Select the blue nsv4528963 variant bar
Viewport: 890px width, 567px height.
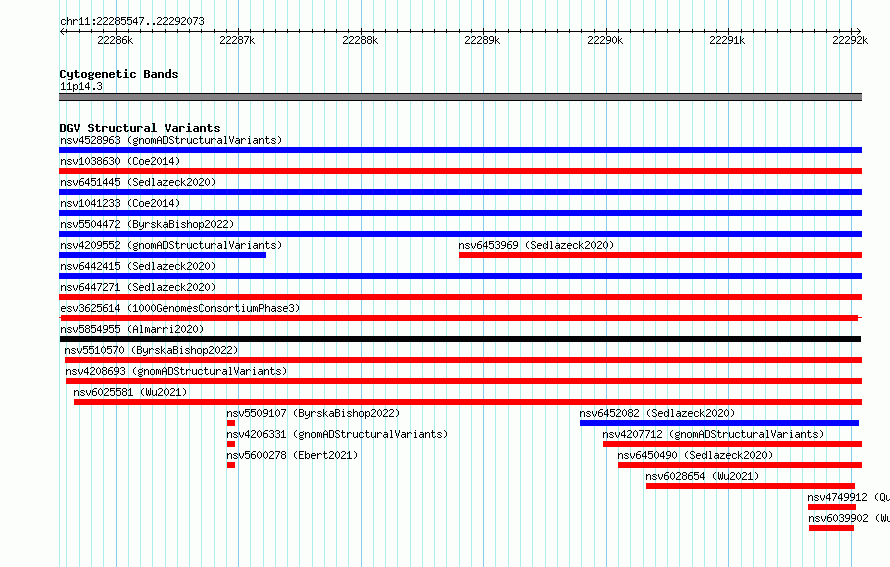click(460, 150)
